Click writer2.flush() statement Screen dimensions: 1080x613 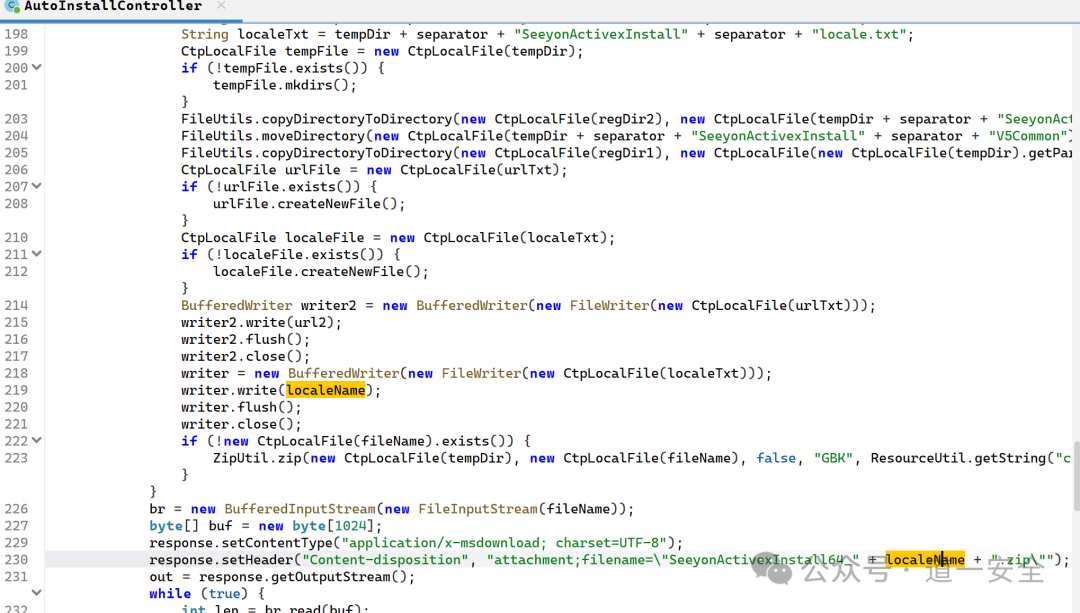click(245, 339)
